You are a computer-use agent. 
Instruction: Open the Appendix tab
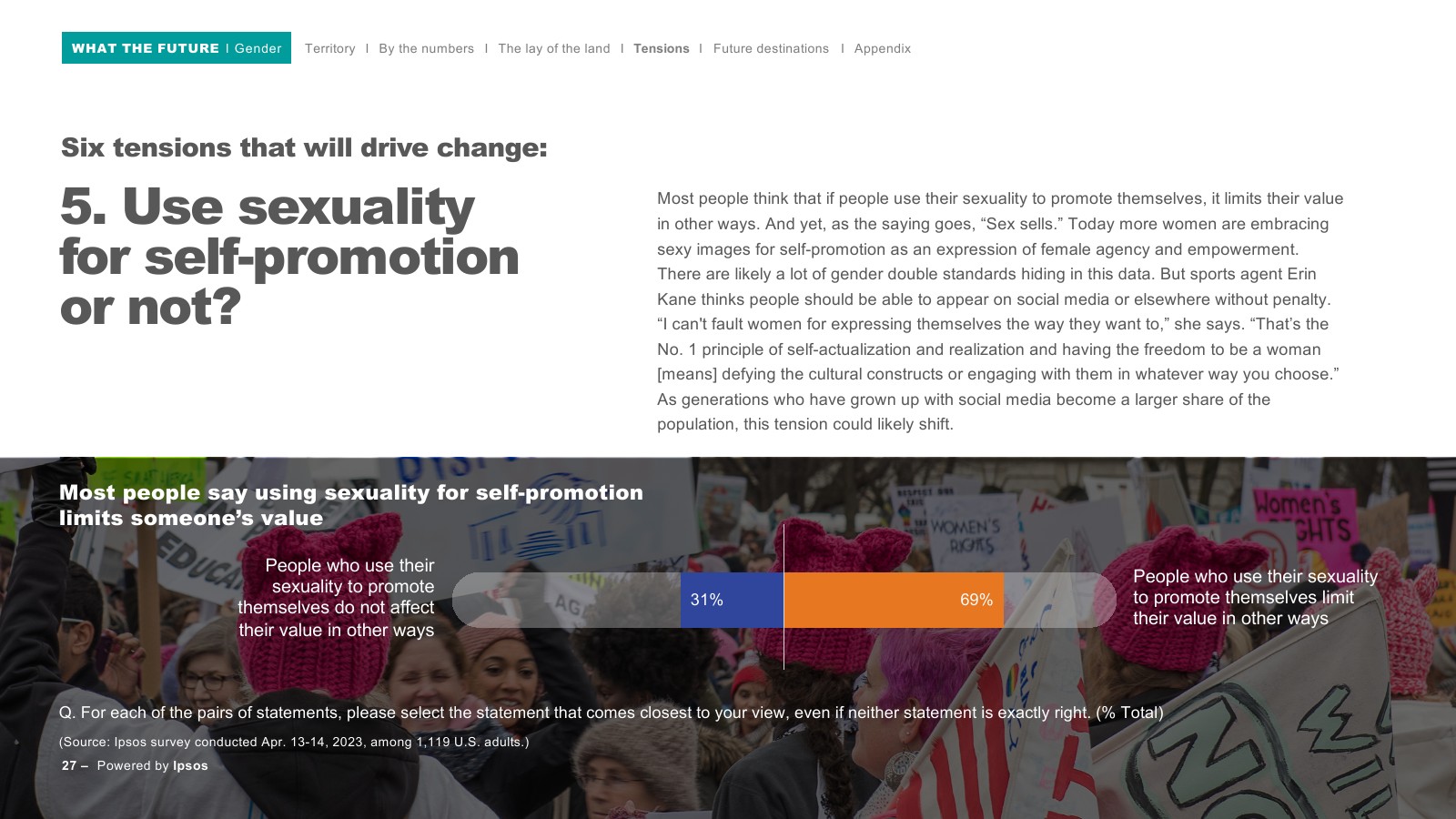[x=882, y=48]
